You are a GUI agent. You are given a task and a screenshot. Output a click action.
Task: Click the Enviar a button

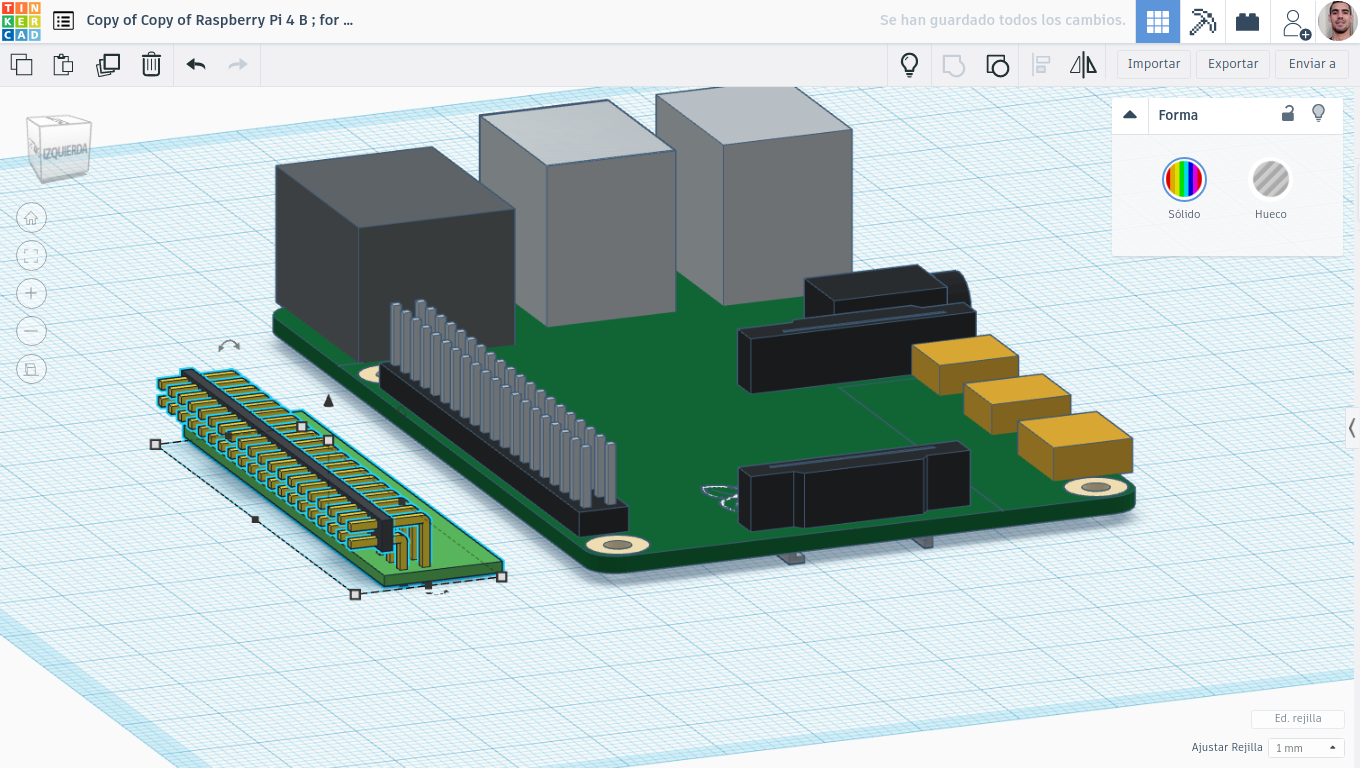[1312, 64]
